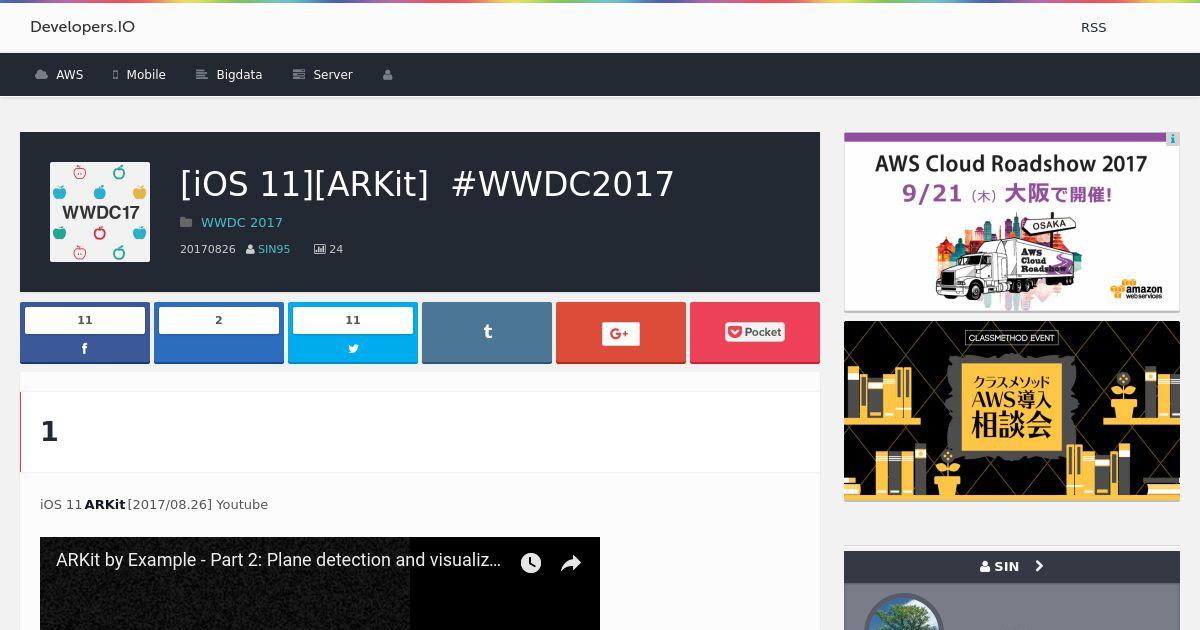1200x630 pixels.
Task: Click the user icon in navigation bar
Action: pos(388,75)
